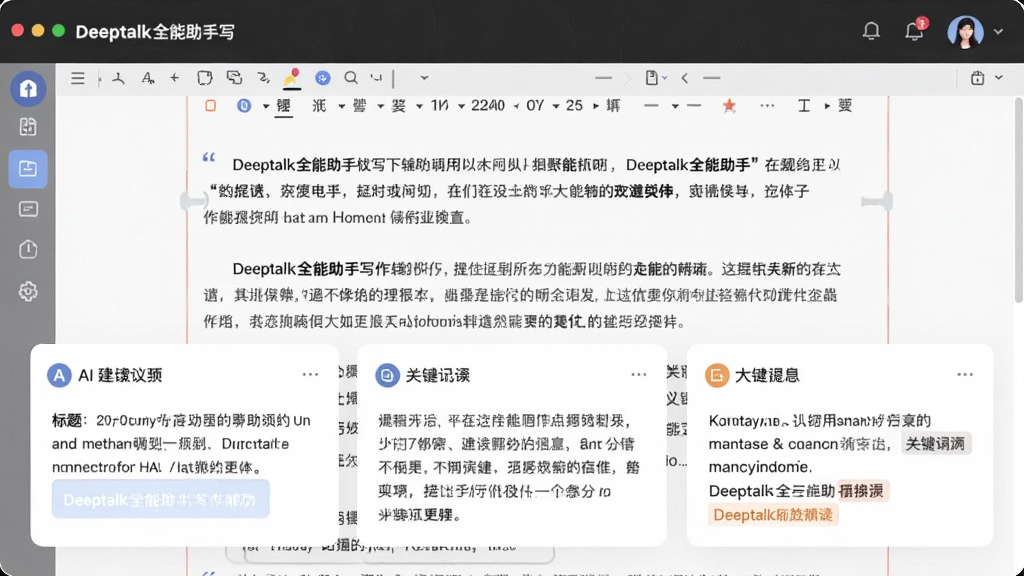Open the 大键 card's three-dot menu
This screenshot has width=1024, height=576.
coord(965,375)
